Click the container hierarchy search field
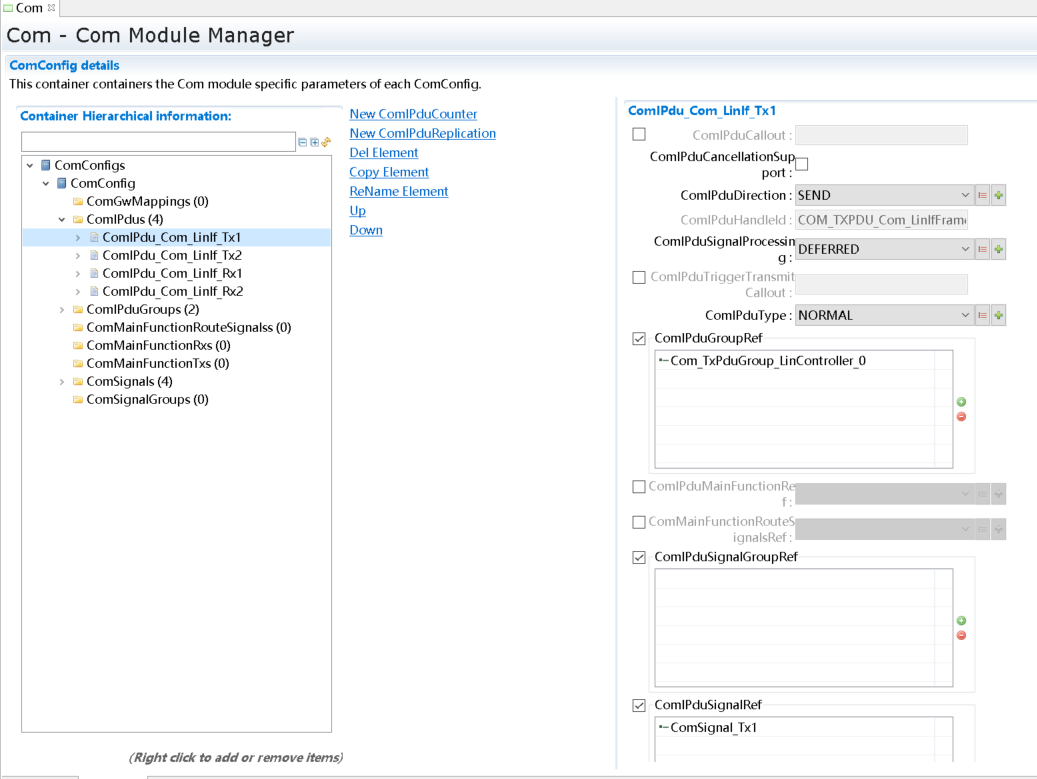The image size is (1037, 779). pyautogui.click(x=158, y=143)
